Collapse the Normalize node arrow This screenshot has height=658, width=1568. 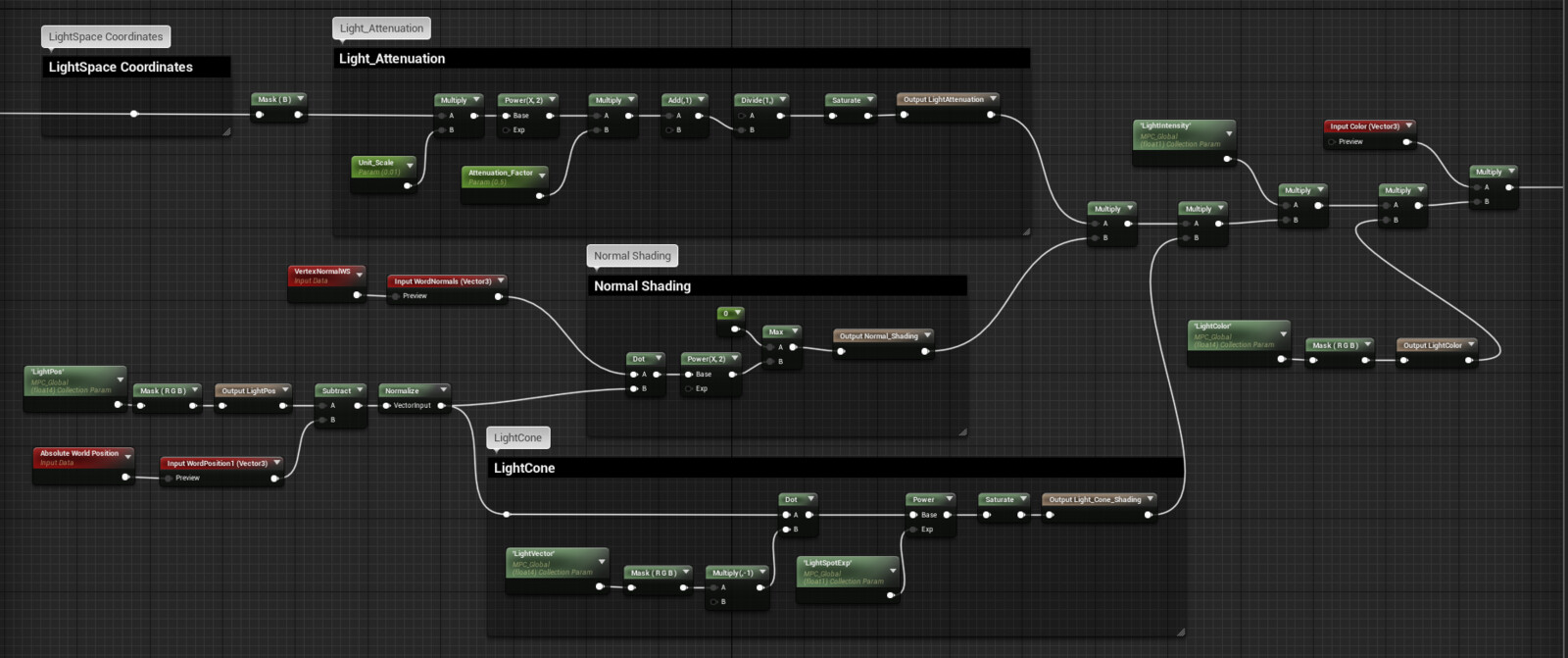(x=443, y=390)
